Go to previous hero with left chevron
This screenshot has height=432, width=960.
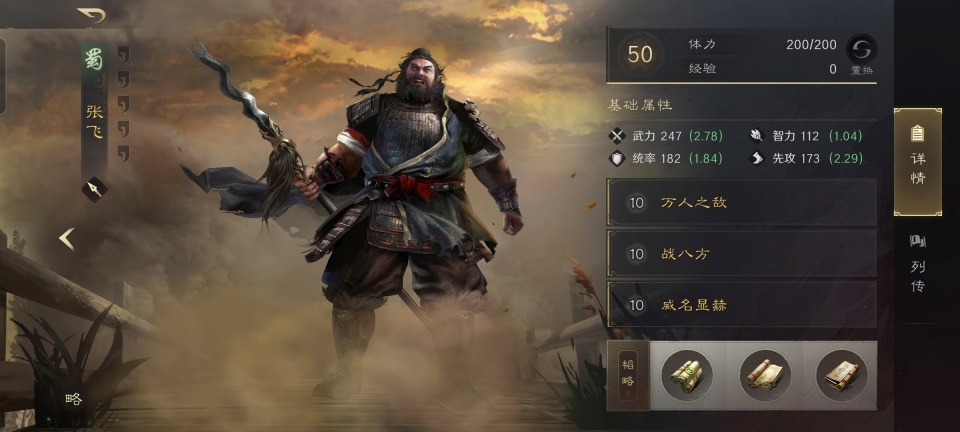(67, 239)
